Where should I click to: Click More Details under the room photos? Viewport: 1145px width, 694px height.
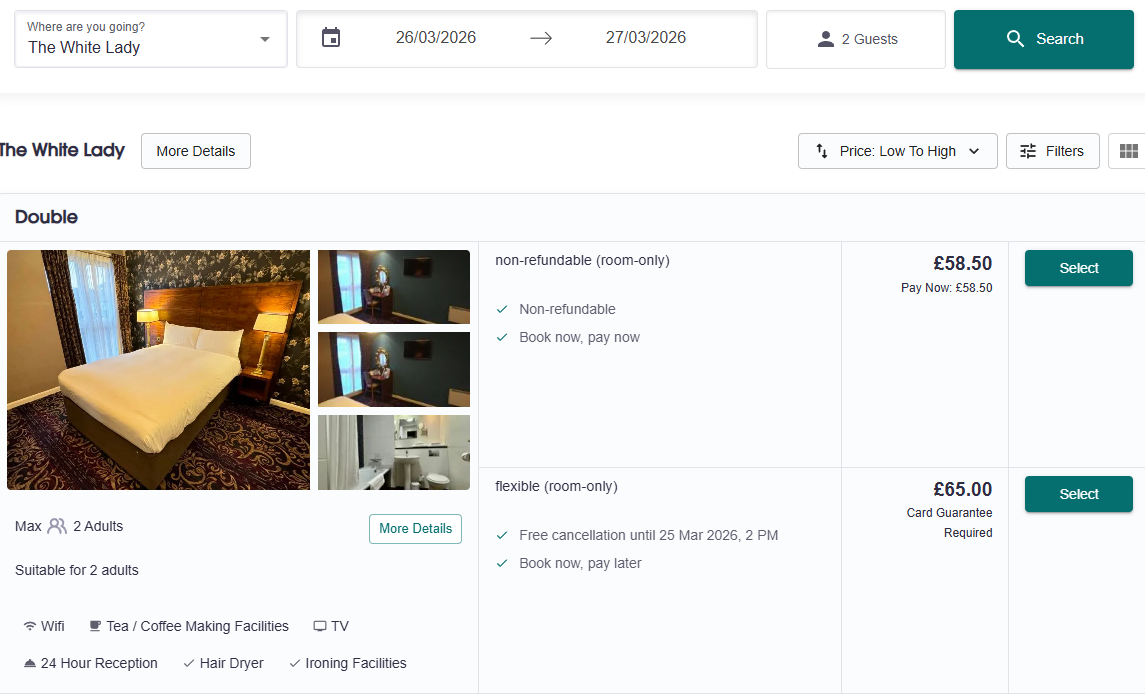coord(416,529)
